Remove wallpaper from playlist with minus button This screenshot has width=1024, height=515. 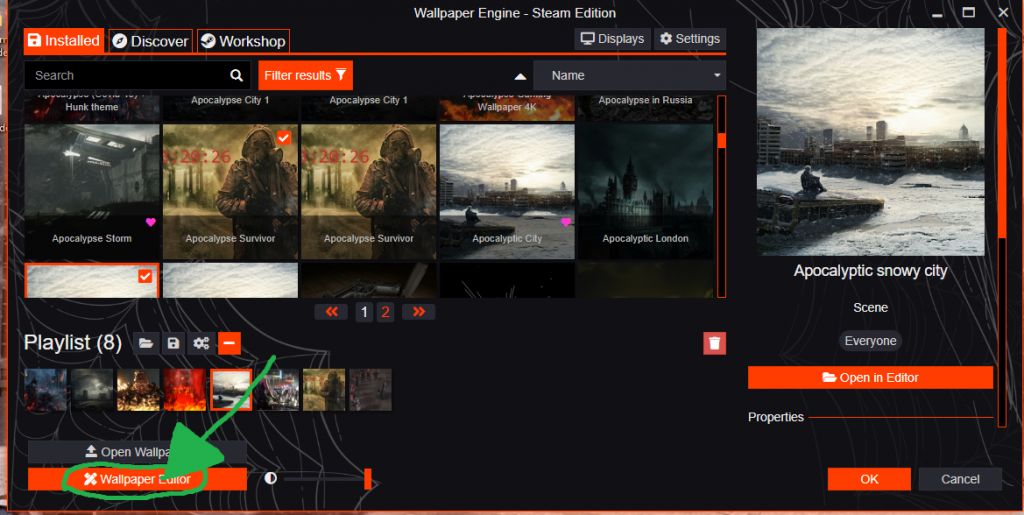(x=229, y=343)
